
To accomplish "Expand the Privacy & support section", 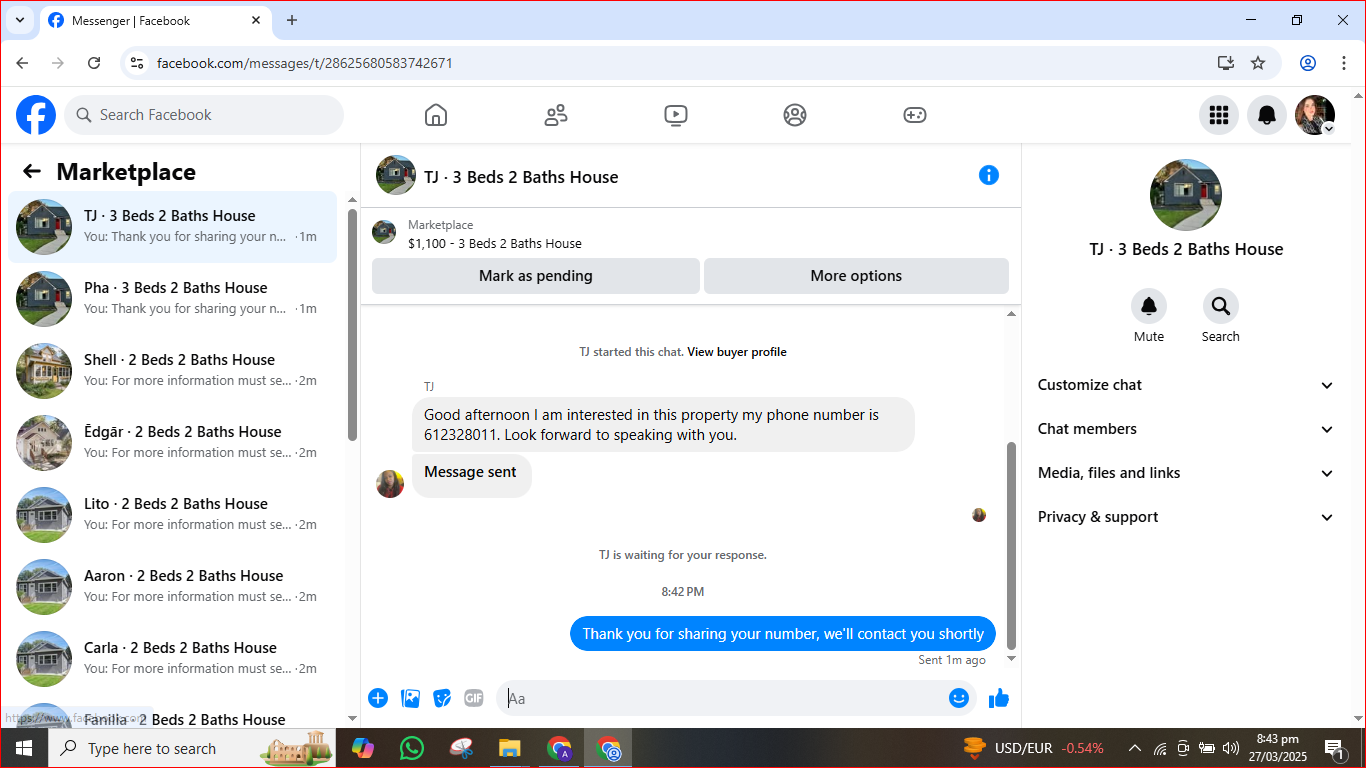I will pos(1186,517).
